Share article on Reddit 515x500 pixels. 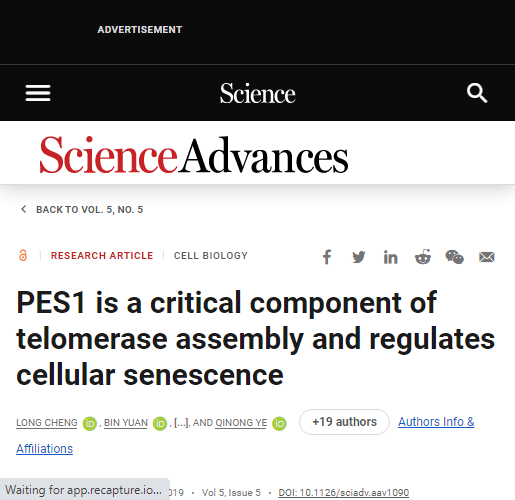(x=423, y=257)
